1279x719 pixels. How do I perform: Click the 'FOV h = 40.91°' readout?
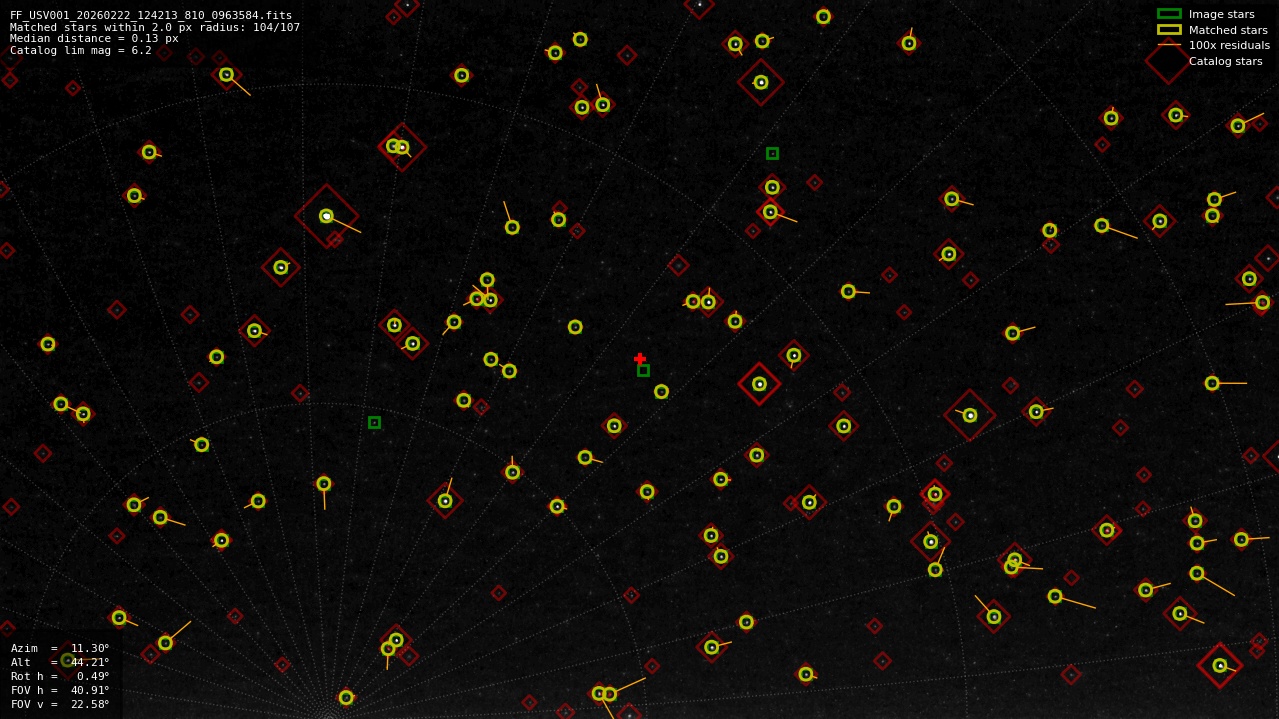click(x=60, y=690)
